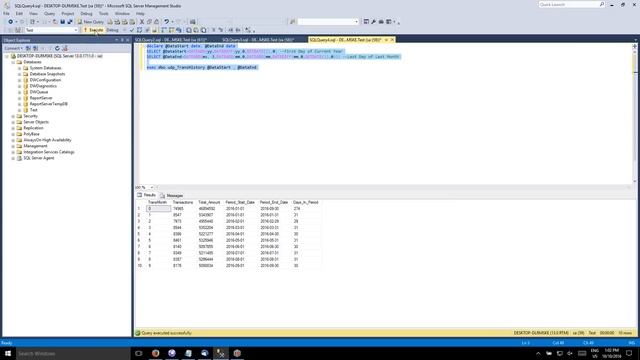The image size is (640, 360).
Task: Select the DWQueue database
Action: click(39, 92)
